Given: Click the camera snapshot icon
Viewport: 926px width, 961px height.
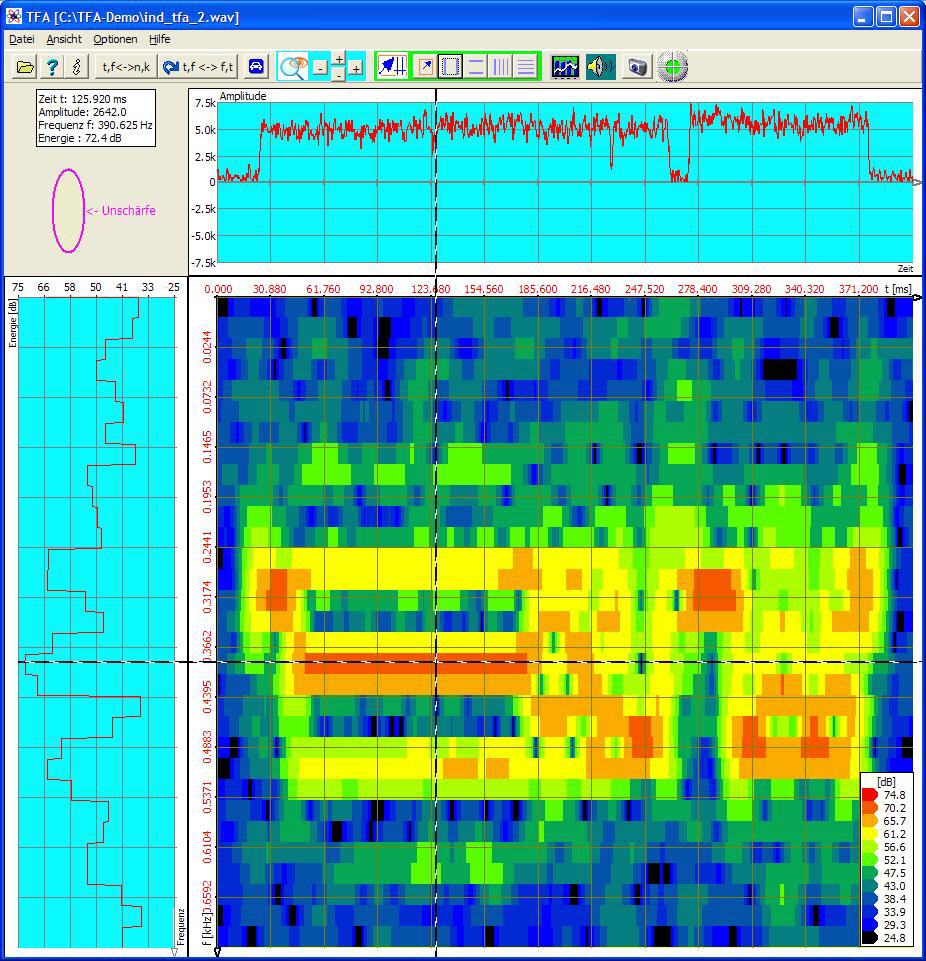Looking at the screenshot, I should (x=638, y=67).
